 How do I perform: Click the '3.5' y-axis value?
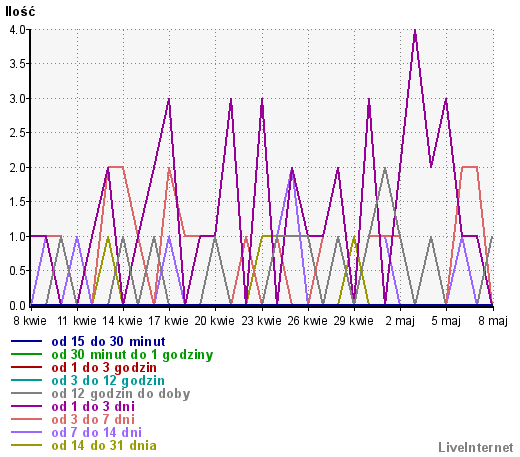[17, 64]
